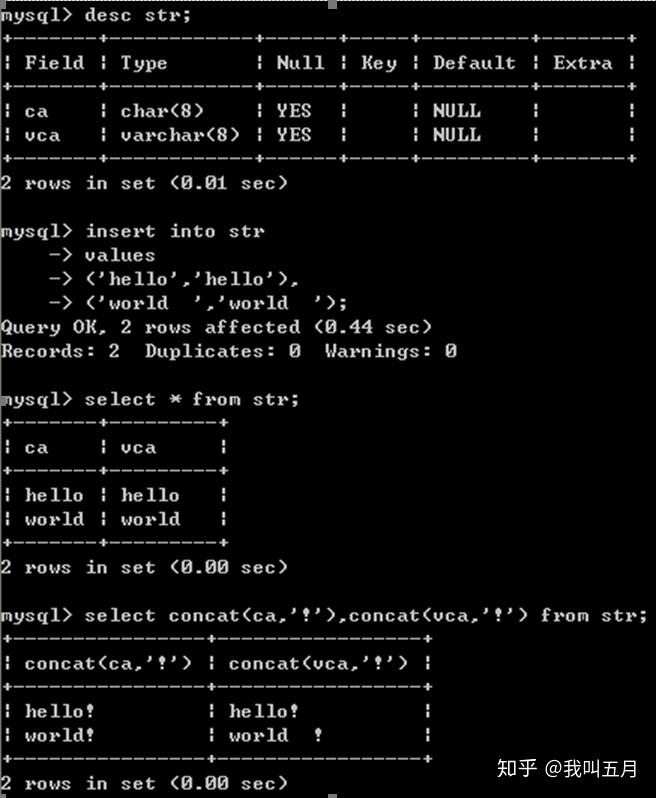Click the 'insert into str' command line
Viewport: 656px width, 798px height.
click(175, 231)
